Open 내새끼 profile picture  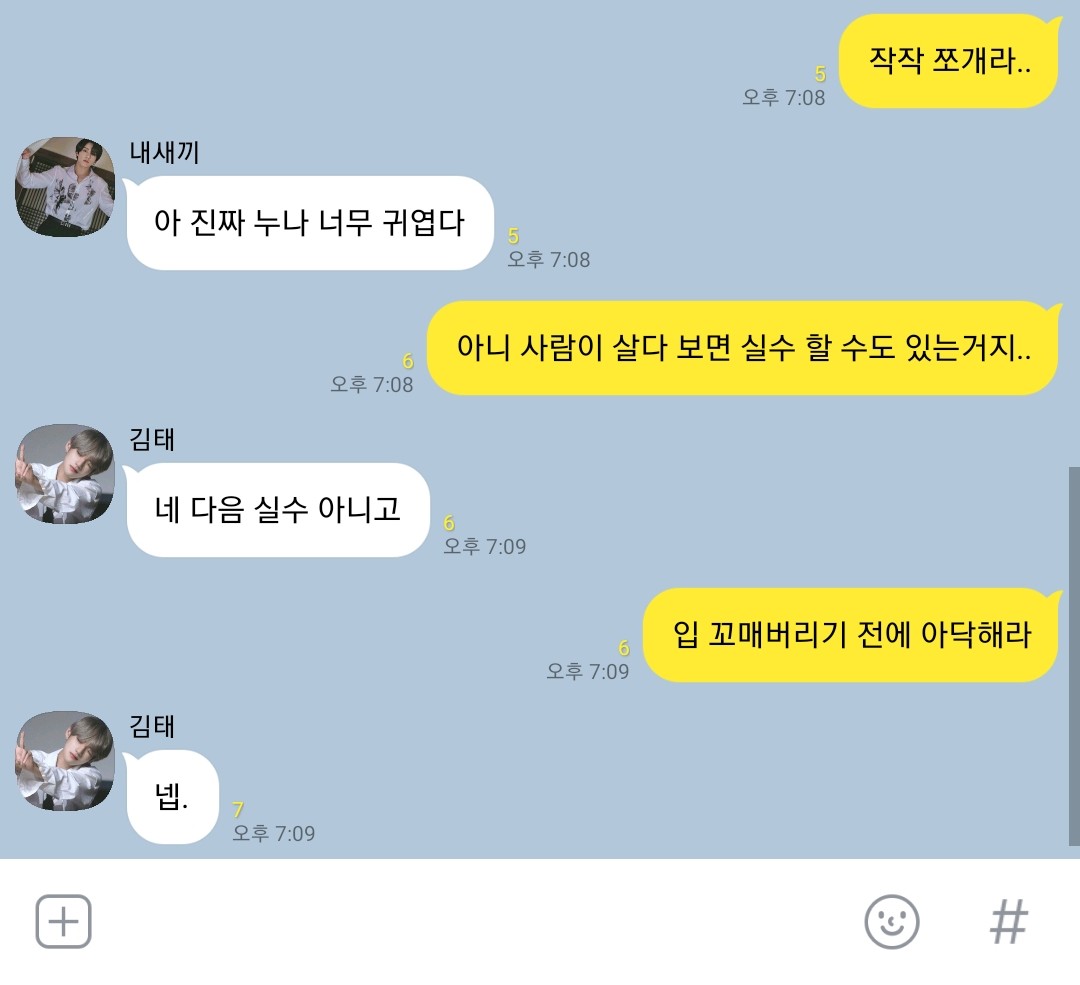pyautogui.click(x=65, y=186)
